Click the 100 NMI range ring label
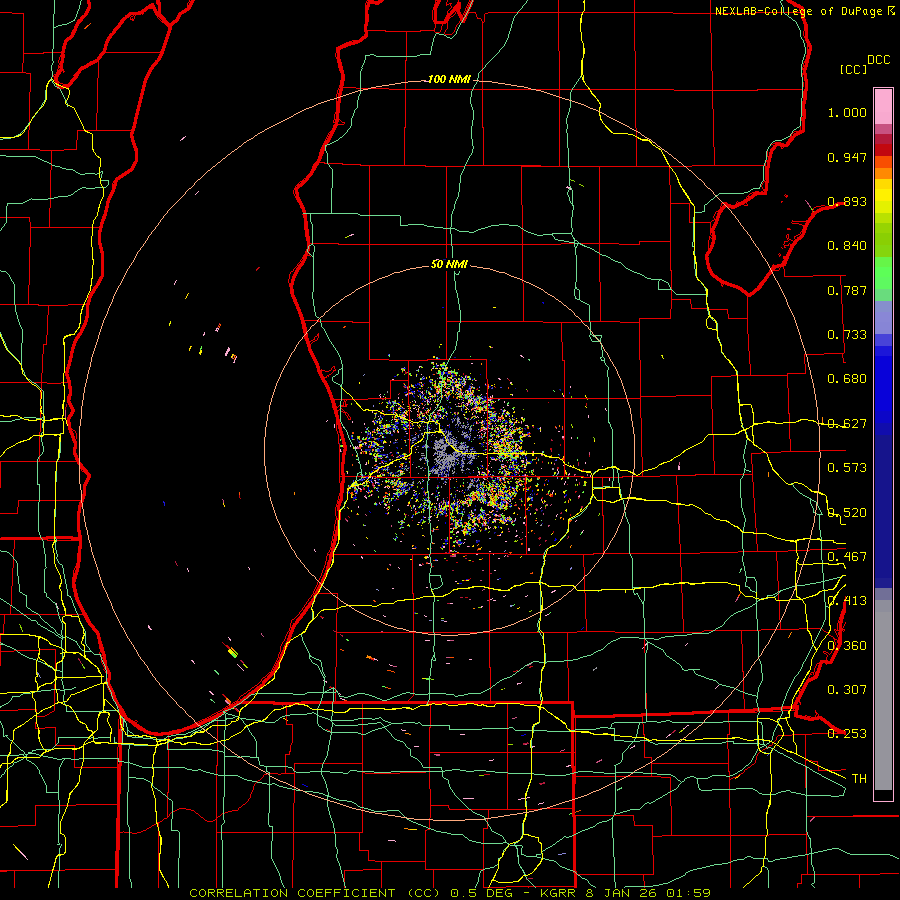 pyautogui.click(x=449, y=79)
